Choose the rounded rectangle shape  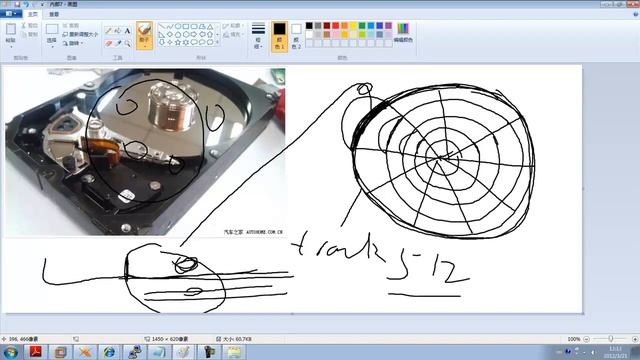194,27
